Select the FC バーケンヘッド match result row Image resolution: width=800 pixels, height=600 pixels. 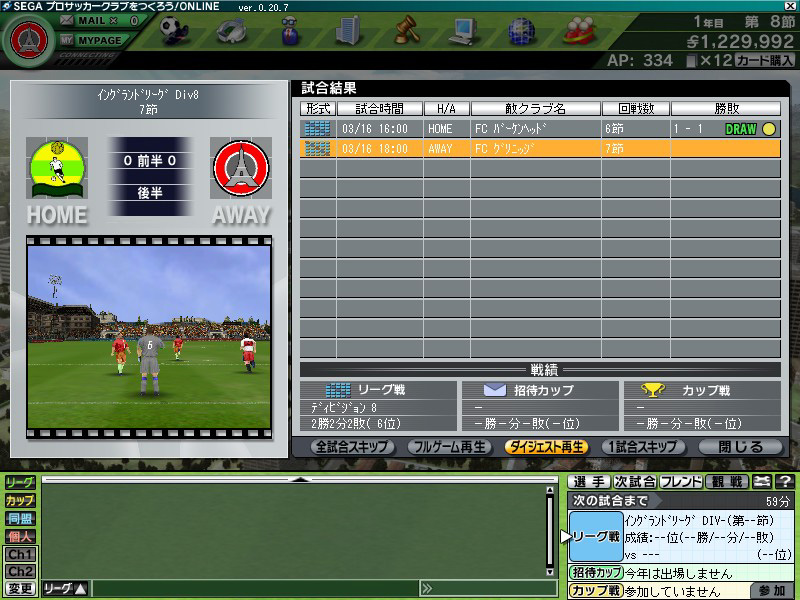(x=540, y=129)
